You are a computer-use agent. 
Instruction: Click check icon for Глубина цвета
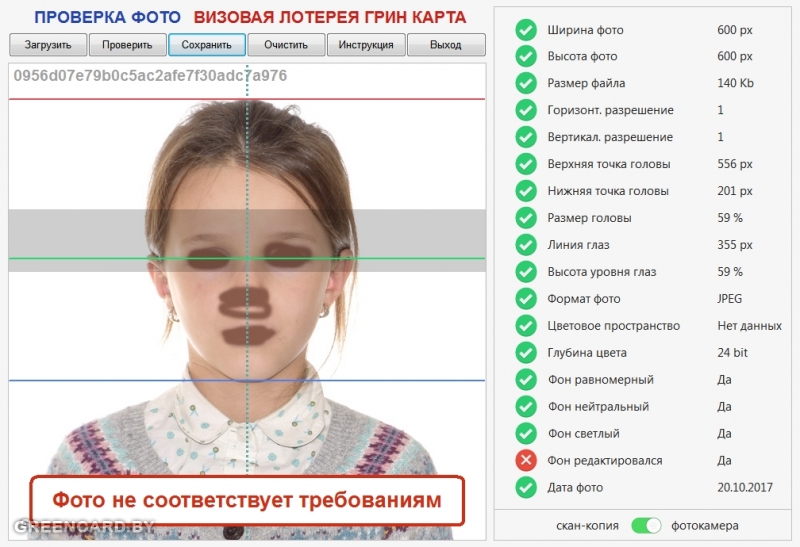(526, 353)
